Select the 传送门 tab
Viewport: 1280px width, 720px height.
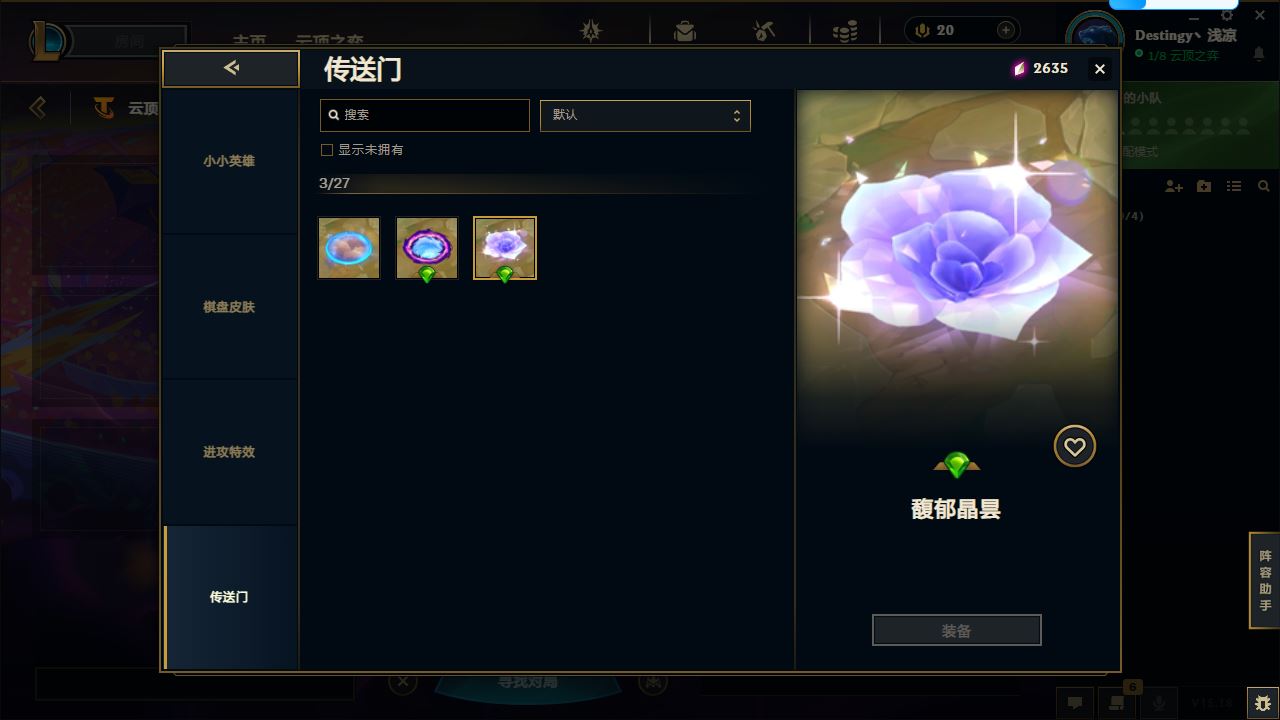pos(230,597)
